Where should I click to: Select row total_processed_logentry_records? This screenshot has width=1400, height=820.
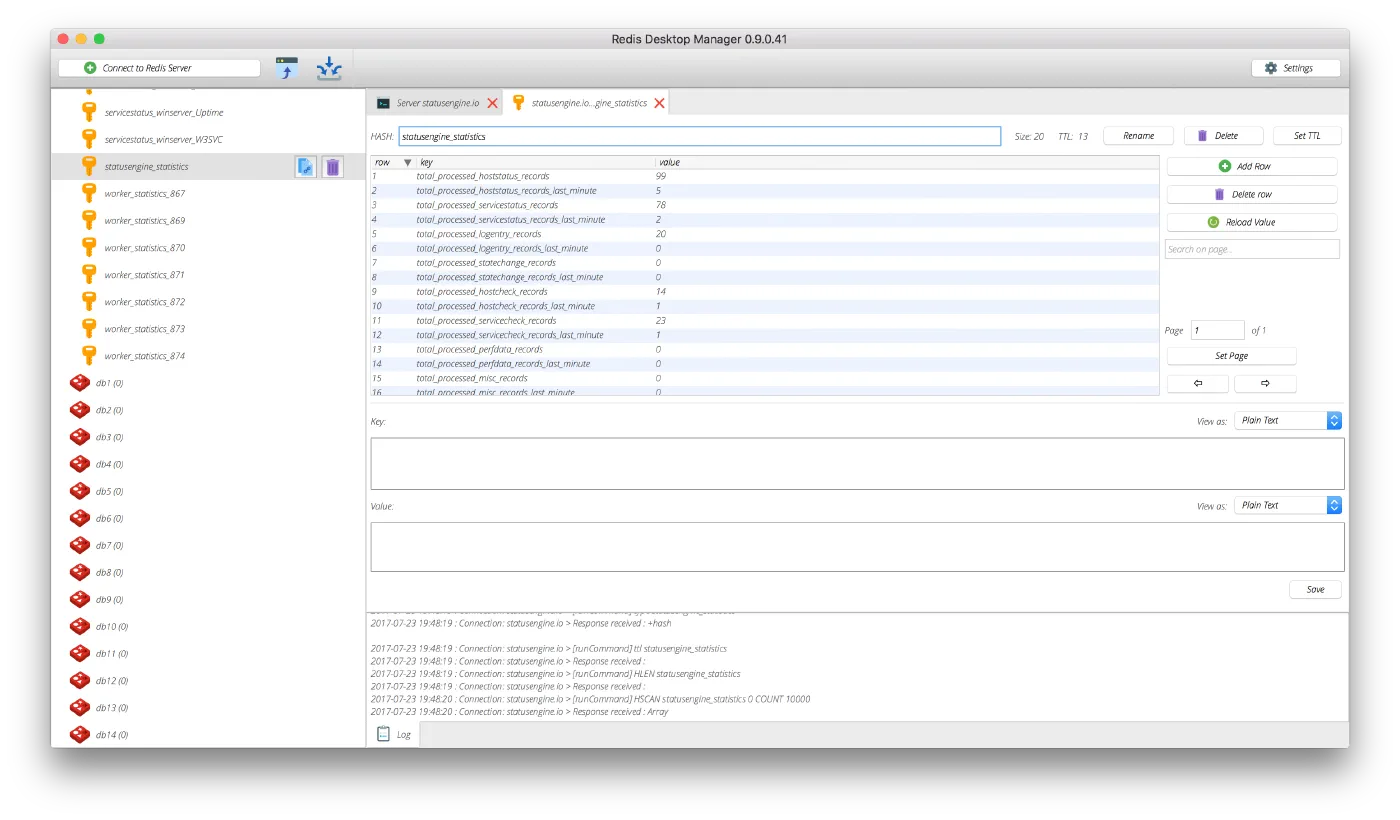[x=764, y=234]
